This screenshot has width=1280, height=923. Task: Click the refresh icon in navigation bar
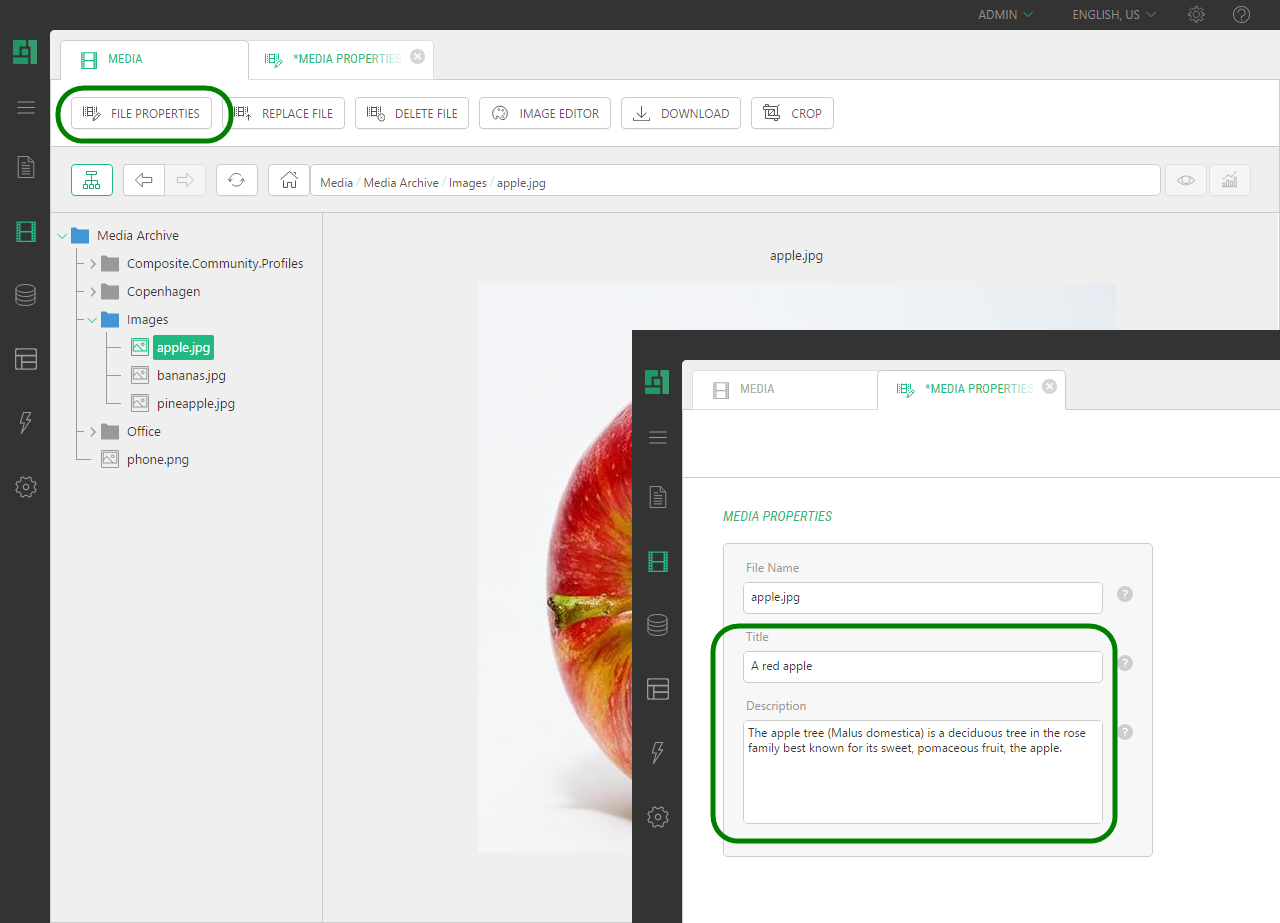click(237, 180)
